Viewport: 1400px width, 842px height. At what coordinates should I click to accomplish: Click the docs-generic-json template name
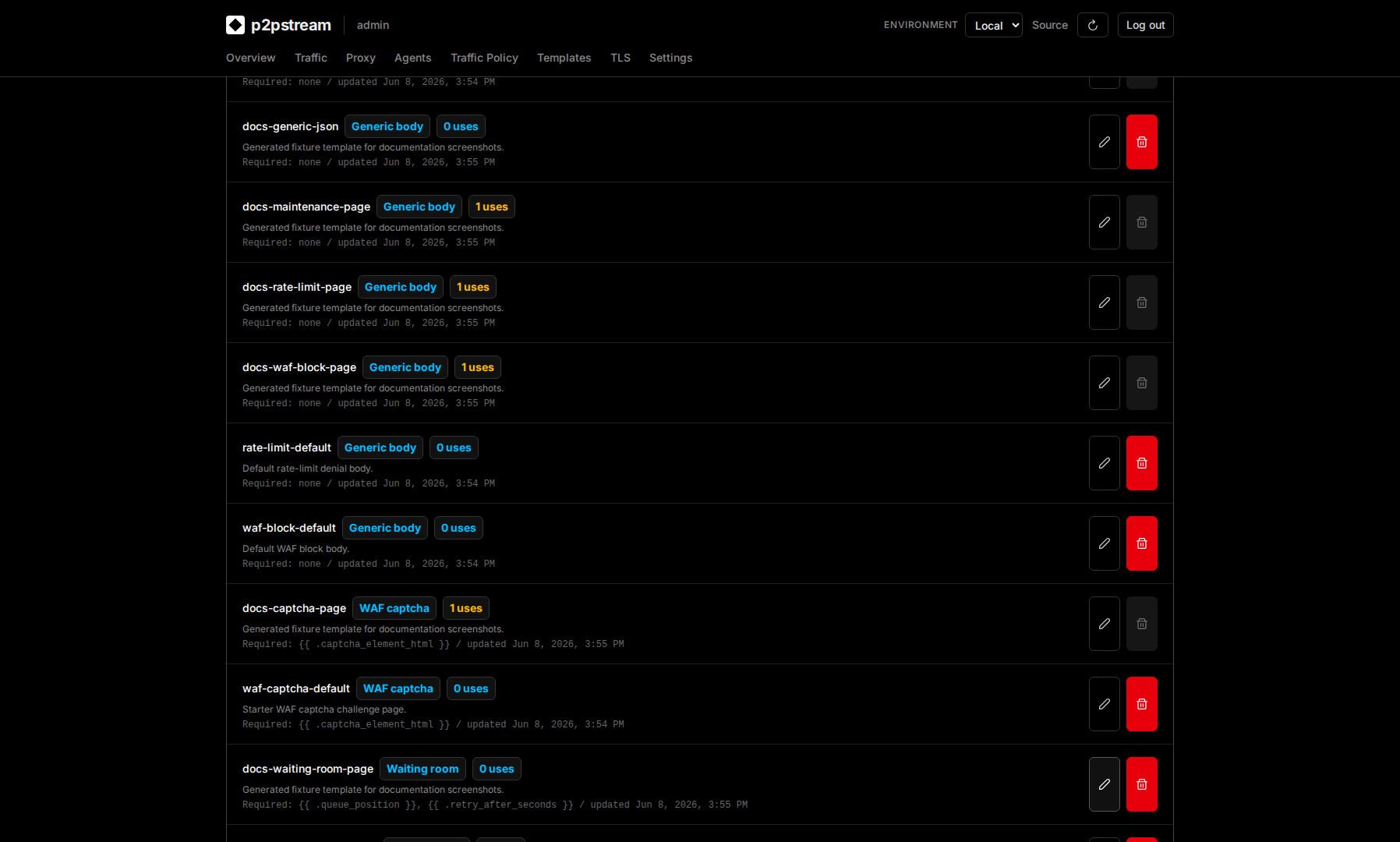coord(290,126)
